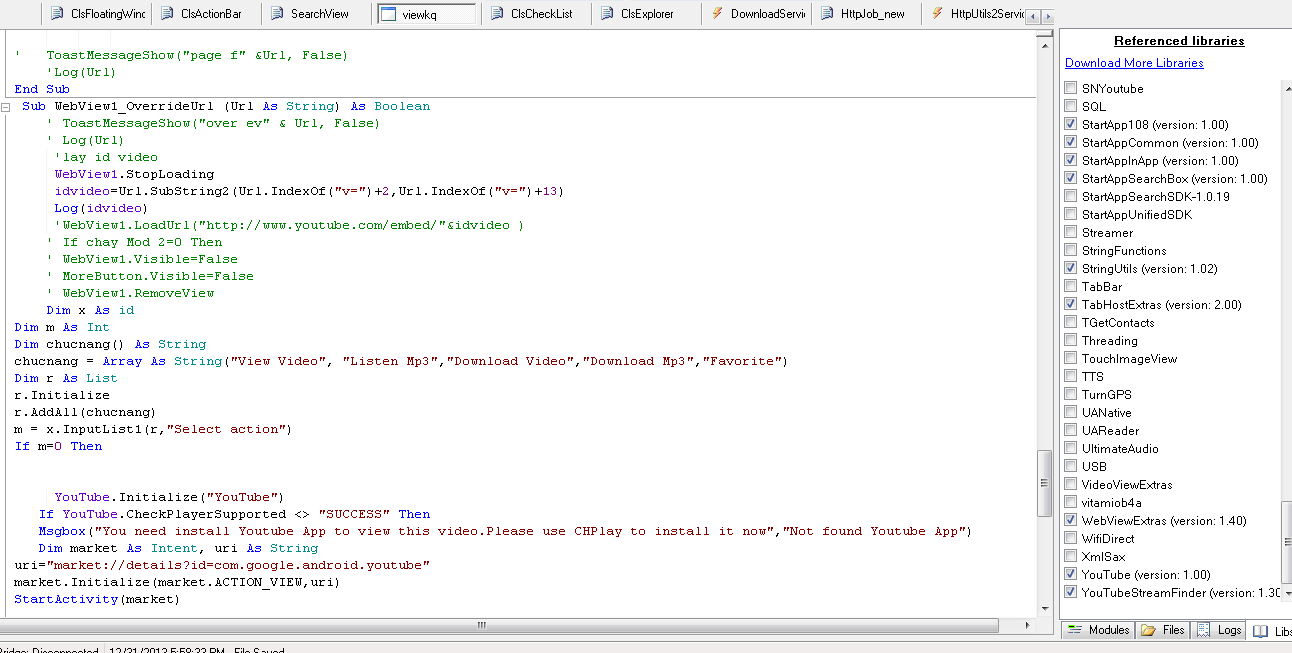Click the Referenced libraries heading
This screenshot has width=1292, height=653.
click(1179, 41)
